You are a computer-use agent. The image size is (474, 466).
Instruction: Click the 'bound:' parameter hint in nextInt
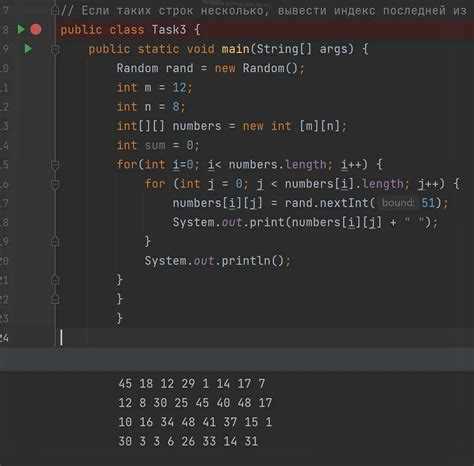[x=397, y=203]
